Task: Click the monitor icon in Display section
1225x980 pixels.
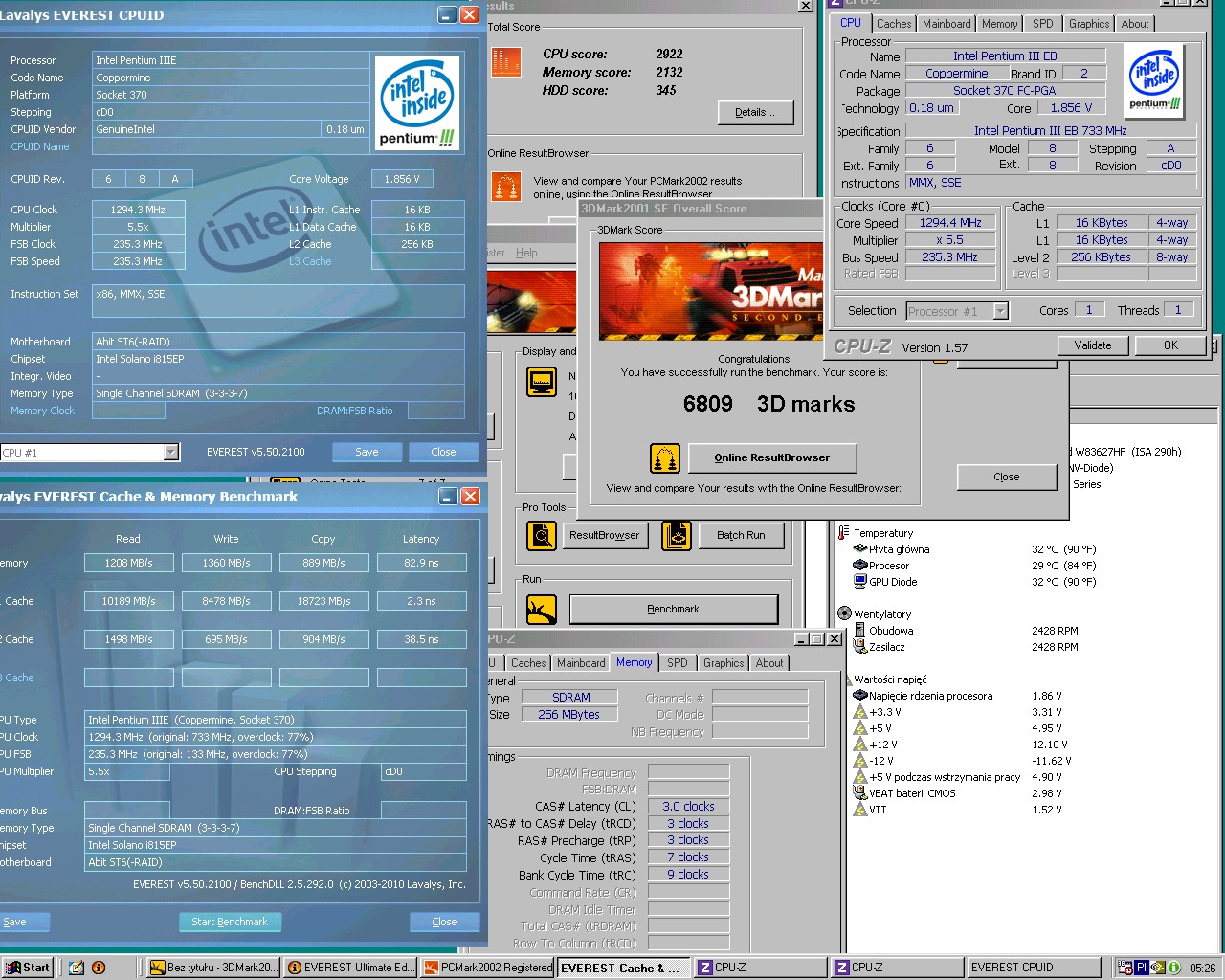Action: click(542, 382)
